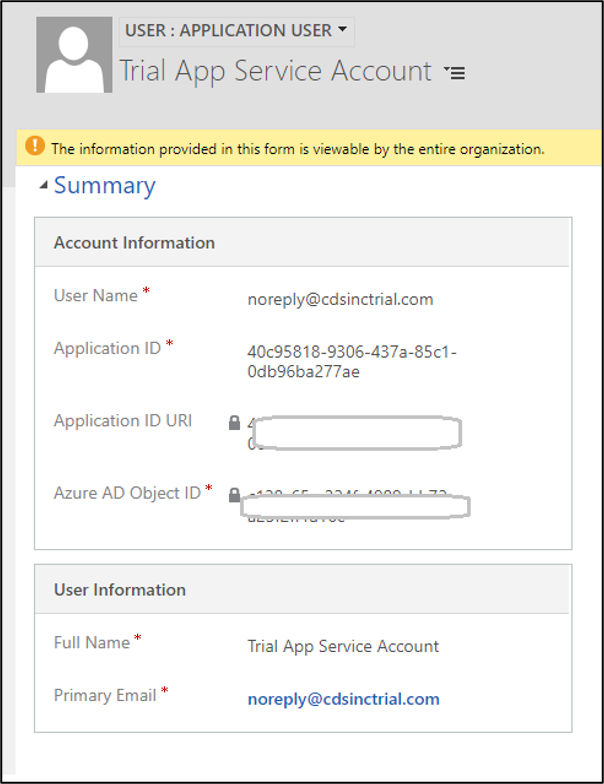Click the user profile avatar image
The width and height of the screenshot is (604, 784).
pyautogui.click(x=74, y=54)
